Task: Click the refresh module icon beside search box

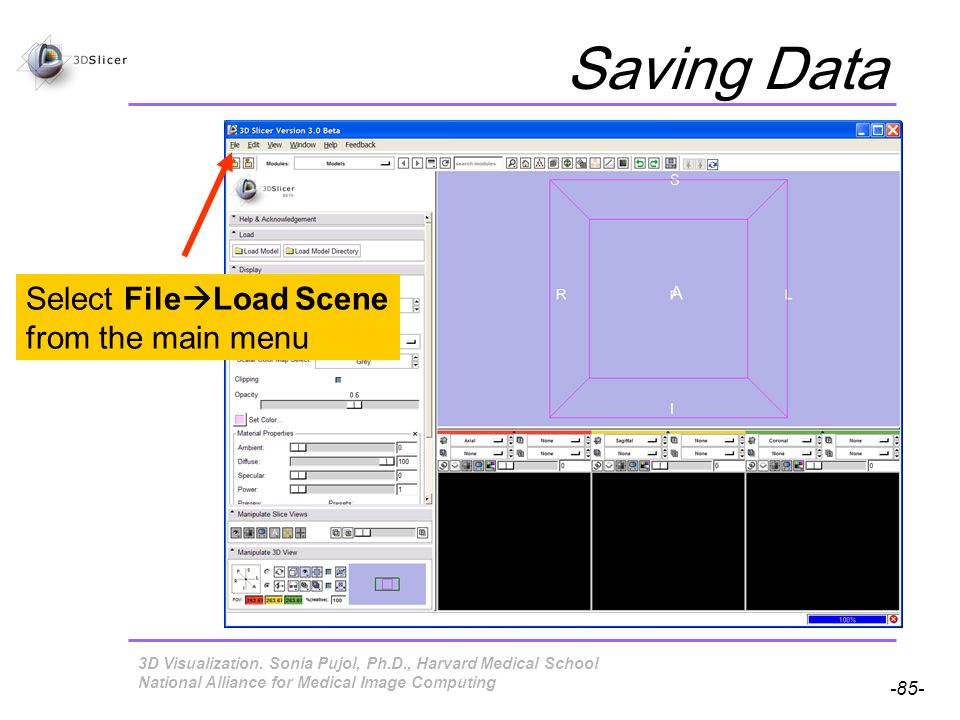Action: [445, 163]
